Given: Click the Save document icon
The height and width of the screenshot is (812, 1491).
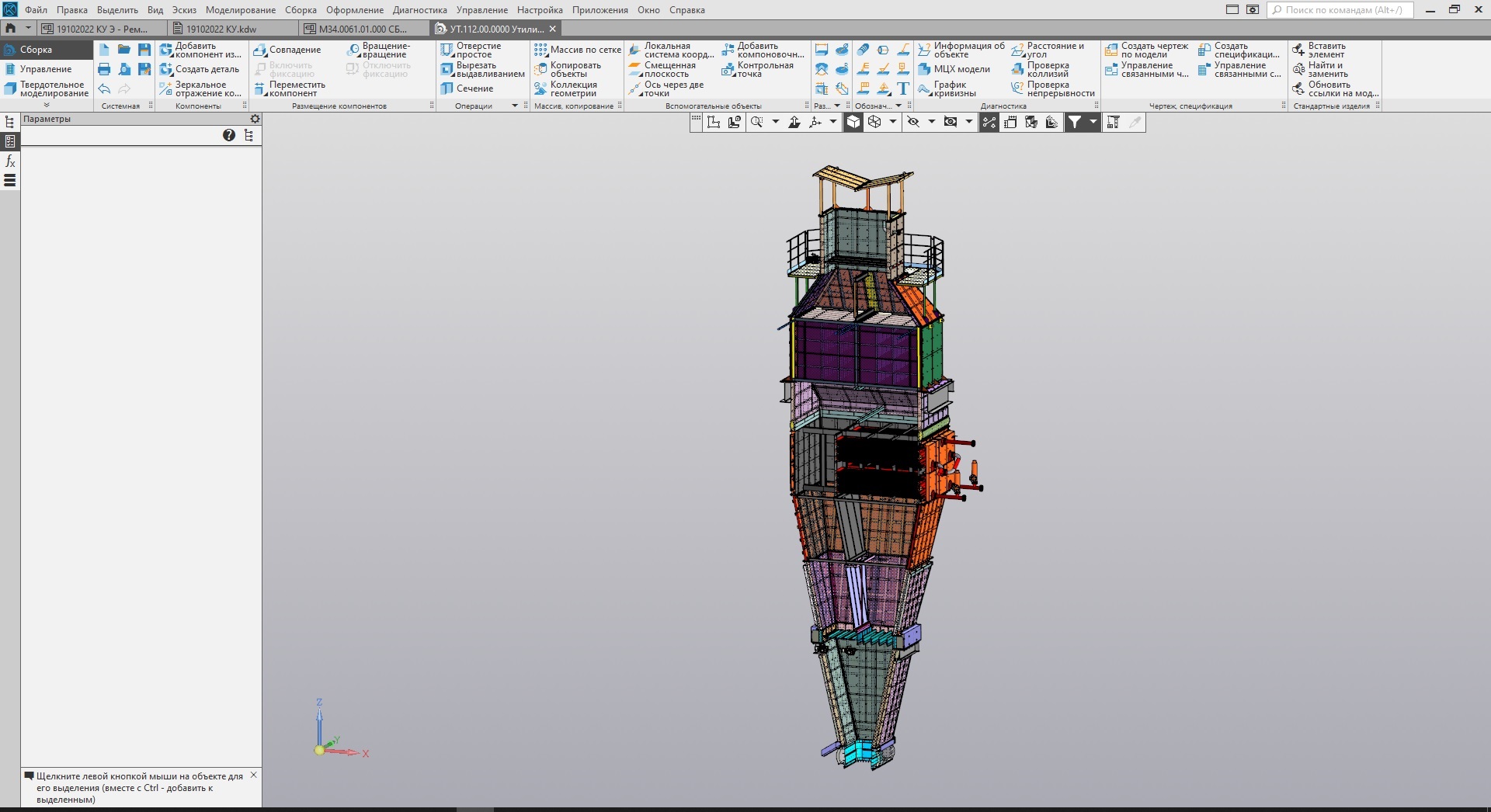Looking at the screenshot, I should point(144,50).
